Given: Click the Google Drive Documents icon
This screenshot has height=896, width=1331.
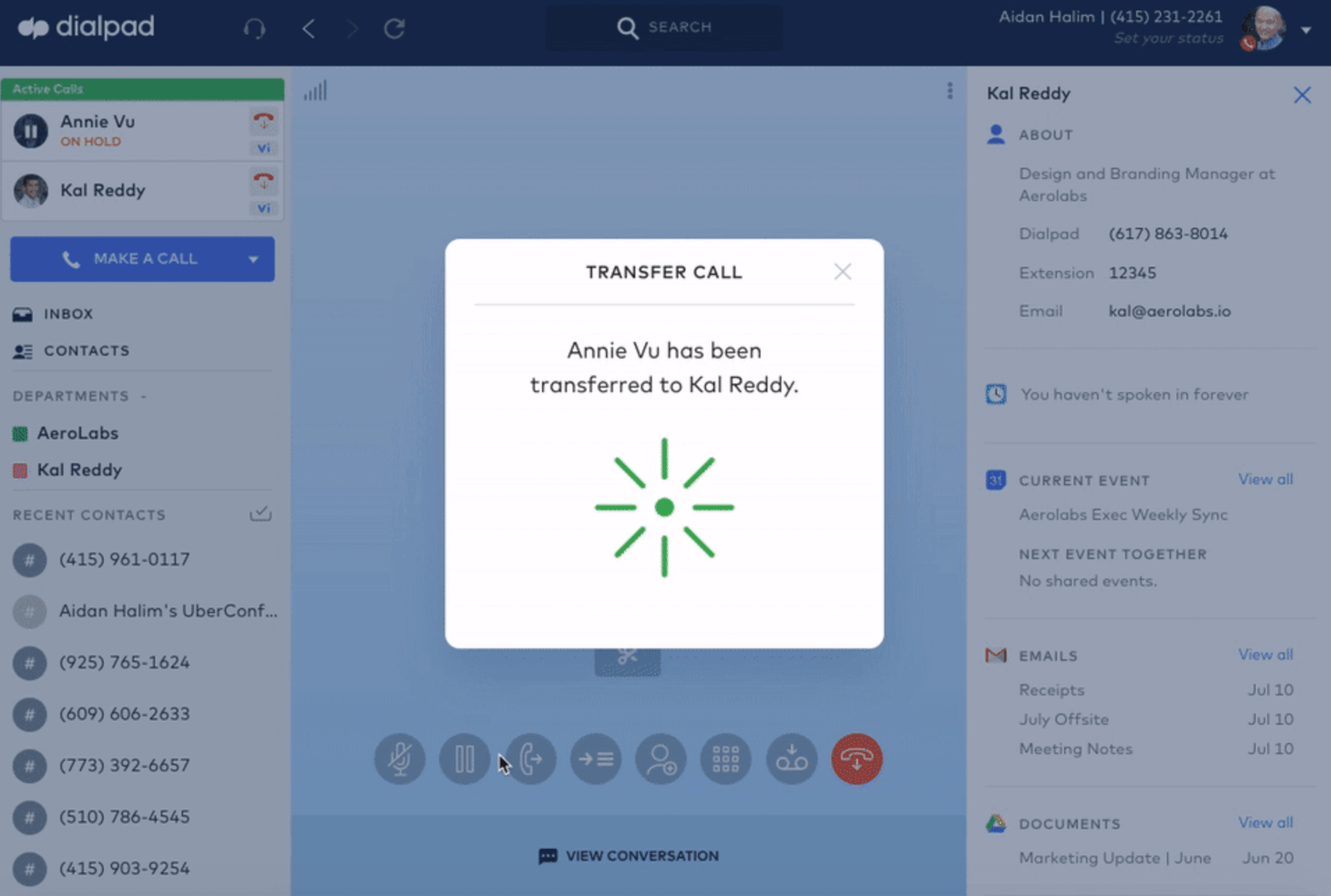Looking at the screenshot, I should click(x=996, y=824).
